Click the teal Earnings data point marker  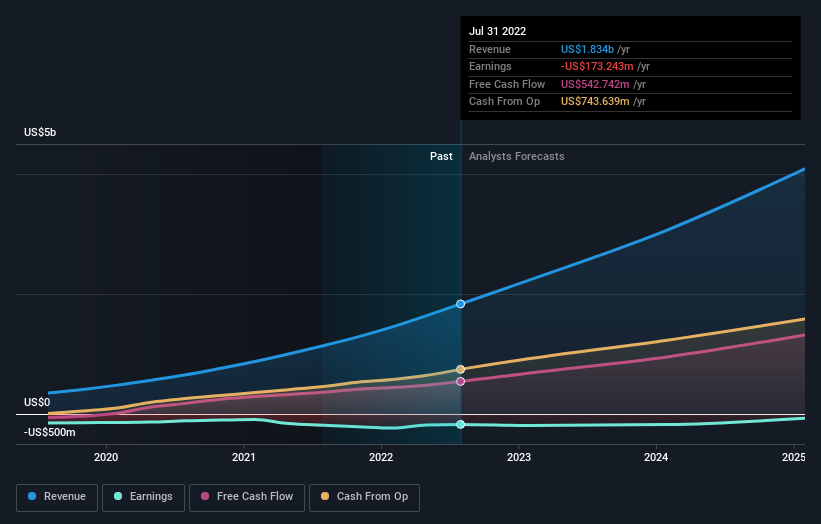tap(460, 425)
